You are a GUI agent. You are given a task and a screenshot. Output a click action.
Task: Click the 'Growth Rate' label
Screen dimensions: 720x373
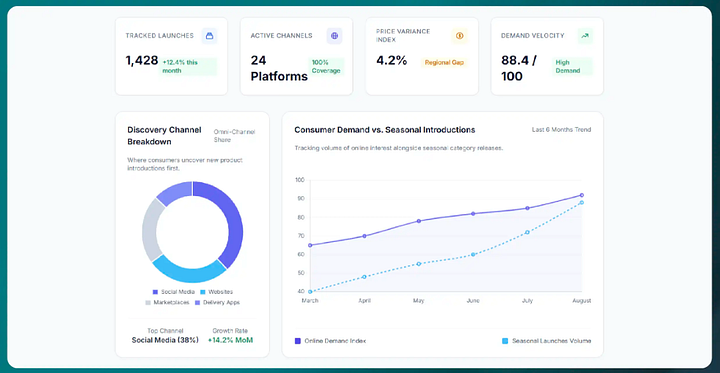pos(230,331)
